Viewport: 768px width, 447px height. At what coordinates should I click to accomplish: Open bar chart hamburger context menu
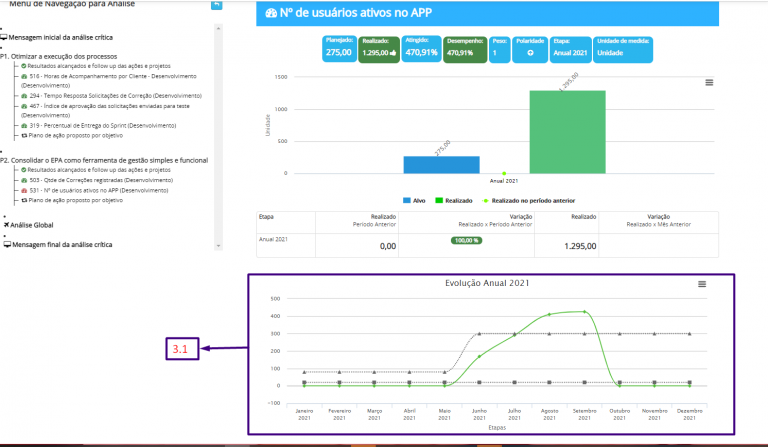click(709, 83)
